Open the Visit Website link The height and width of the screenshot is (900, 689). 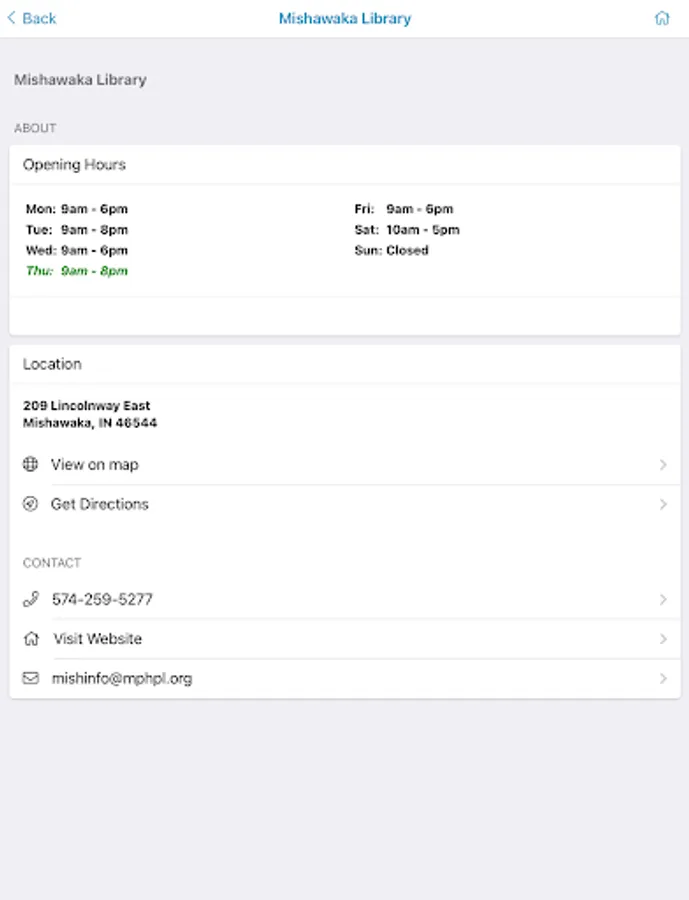click(x=97, y=639)
